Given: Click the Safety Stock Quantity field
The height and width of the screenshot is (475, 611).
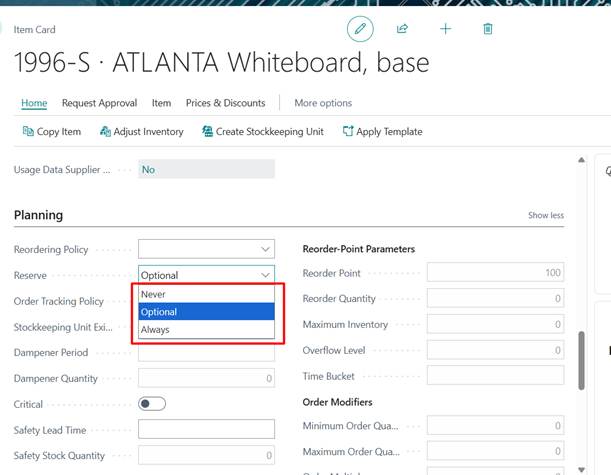Looking at the screenshot, I should pos(206,455).
